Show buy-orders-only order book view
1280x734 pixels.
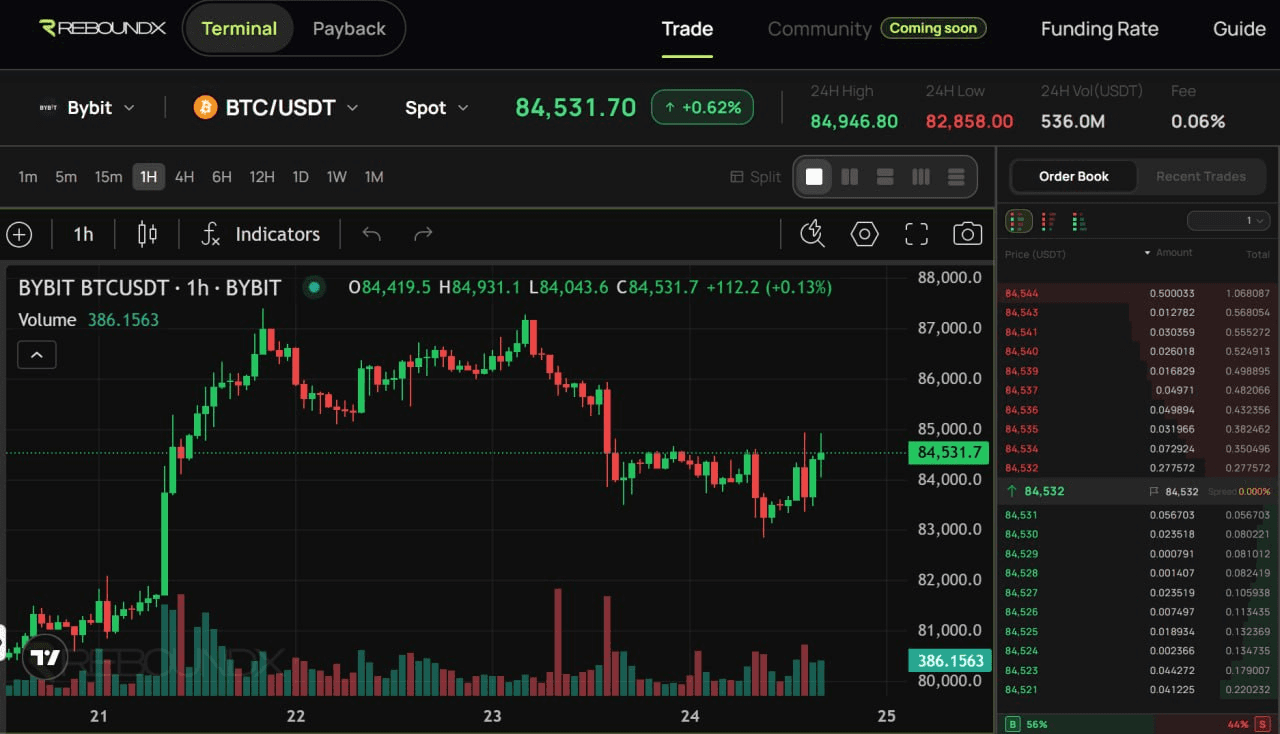click(x=1079, y=221)
